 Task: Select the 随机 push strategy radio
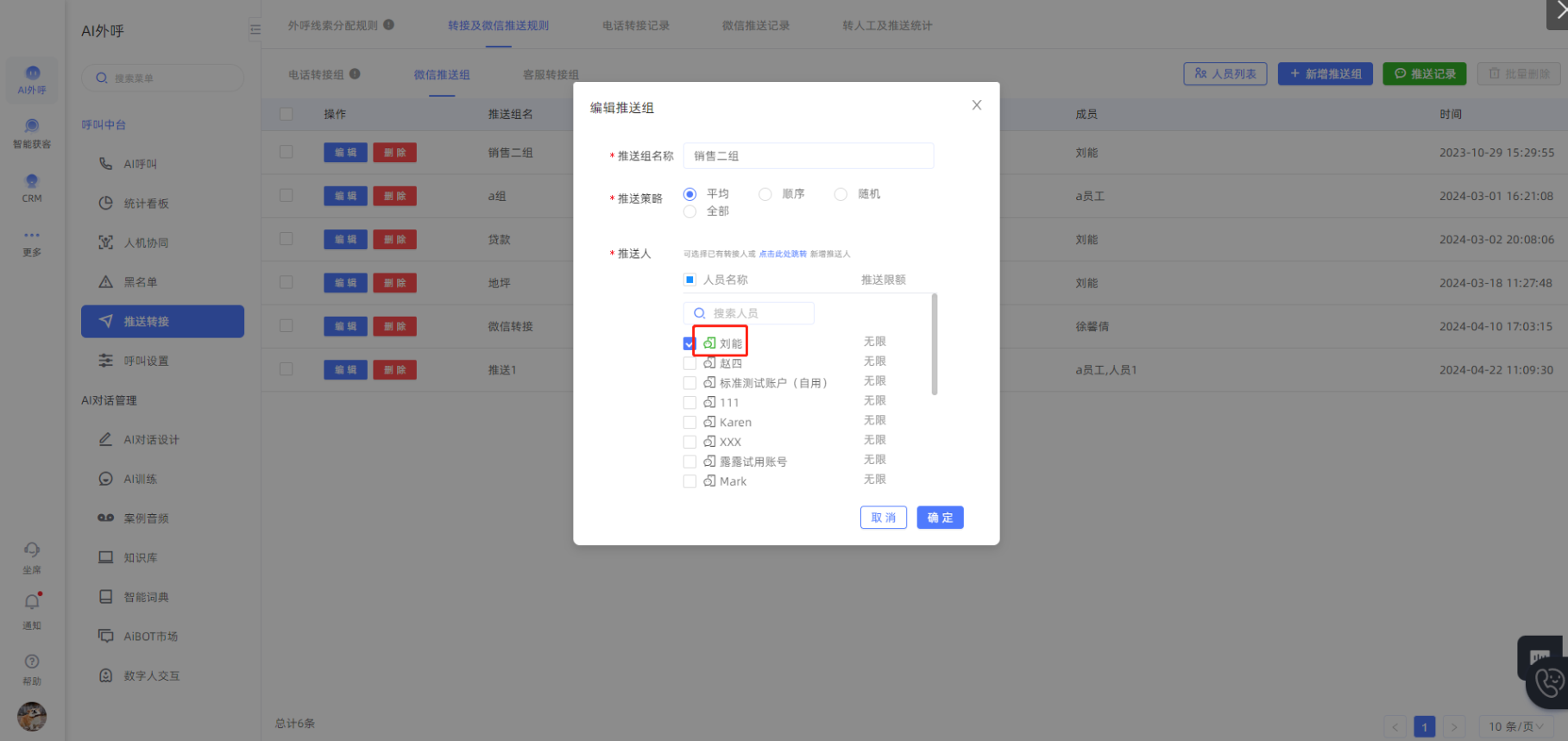[x=841, y=194]
